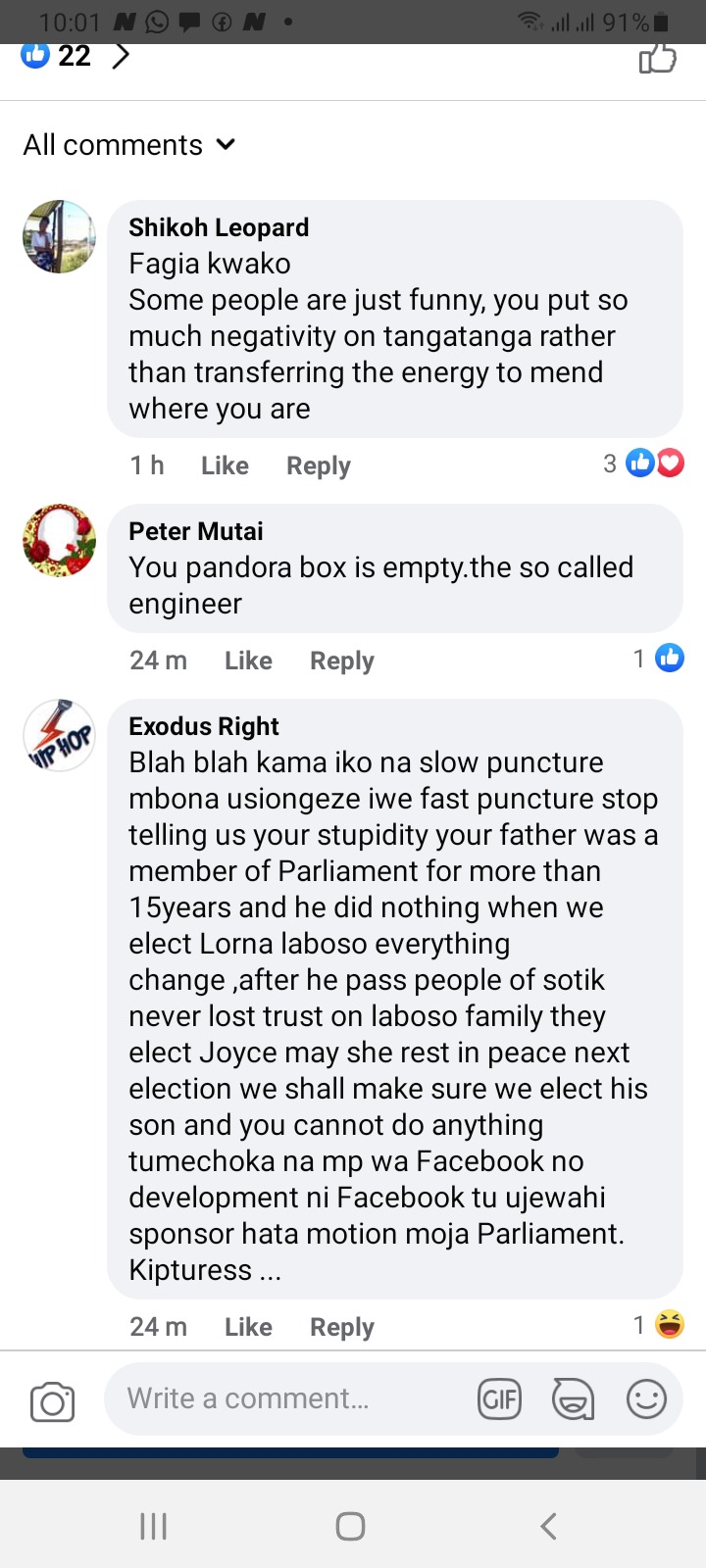This screenshot has height=1568, width=706.
Task: Open the 22 likes list chevron
Action: point(121,57)
